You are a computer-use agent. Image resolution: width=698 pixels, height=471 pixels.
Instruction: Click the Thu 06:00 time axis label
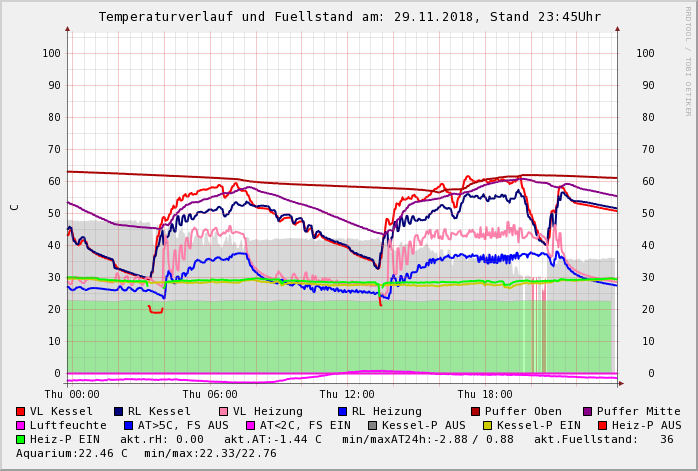(210, 394)
